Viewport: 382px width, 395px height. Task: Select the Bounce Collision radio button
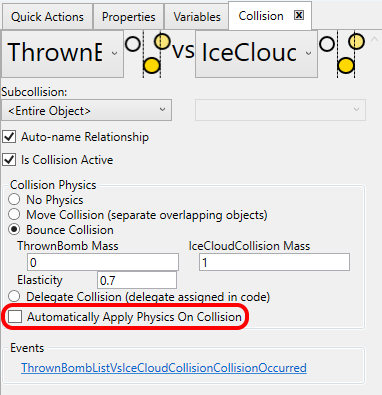coord(14,230)
